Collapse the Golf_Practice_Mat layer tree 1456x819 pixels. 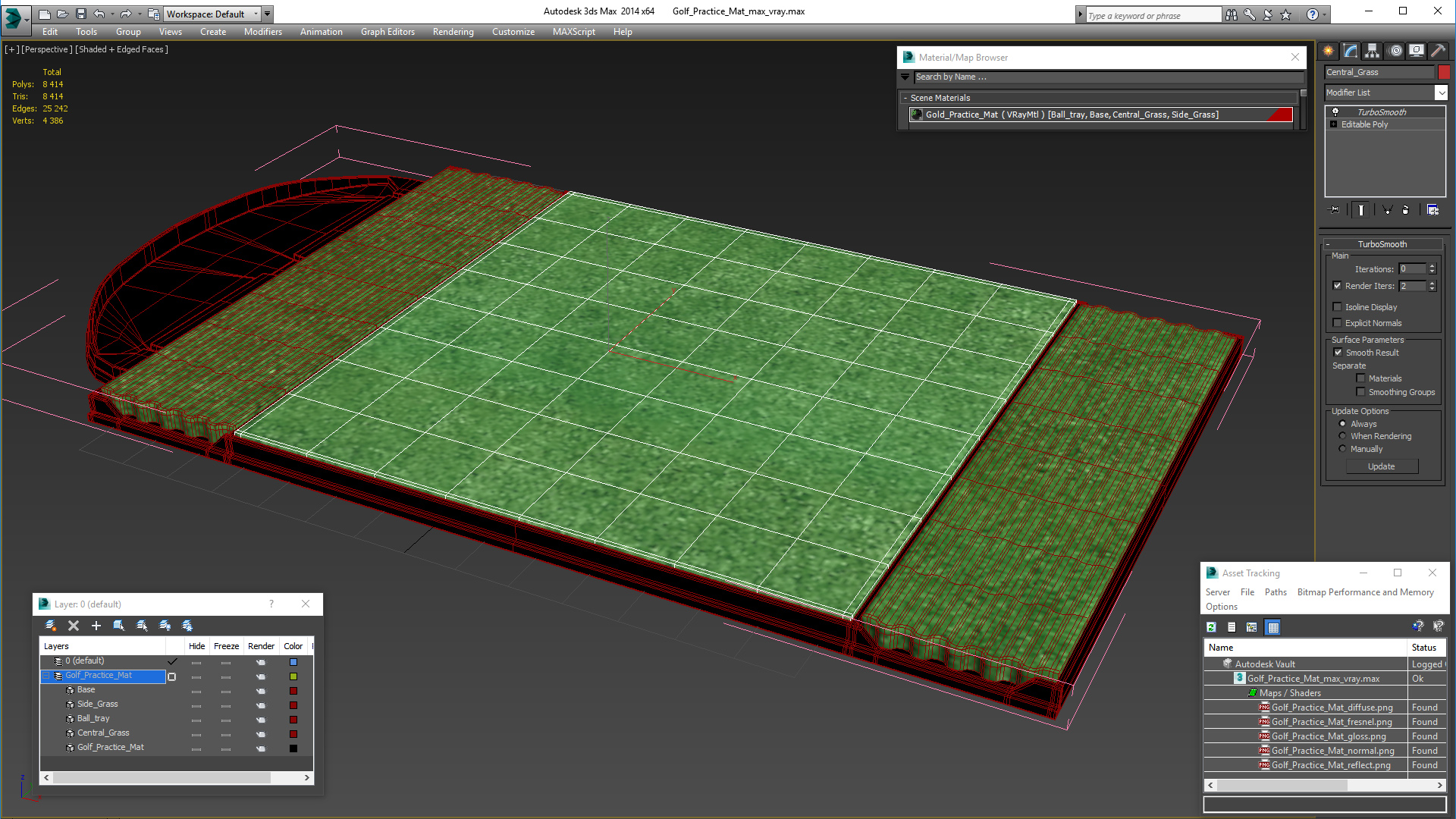coord(46,676)
